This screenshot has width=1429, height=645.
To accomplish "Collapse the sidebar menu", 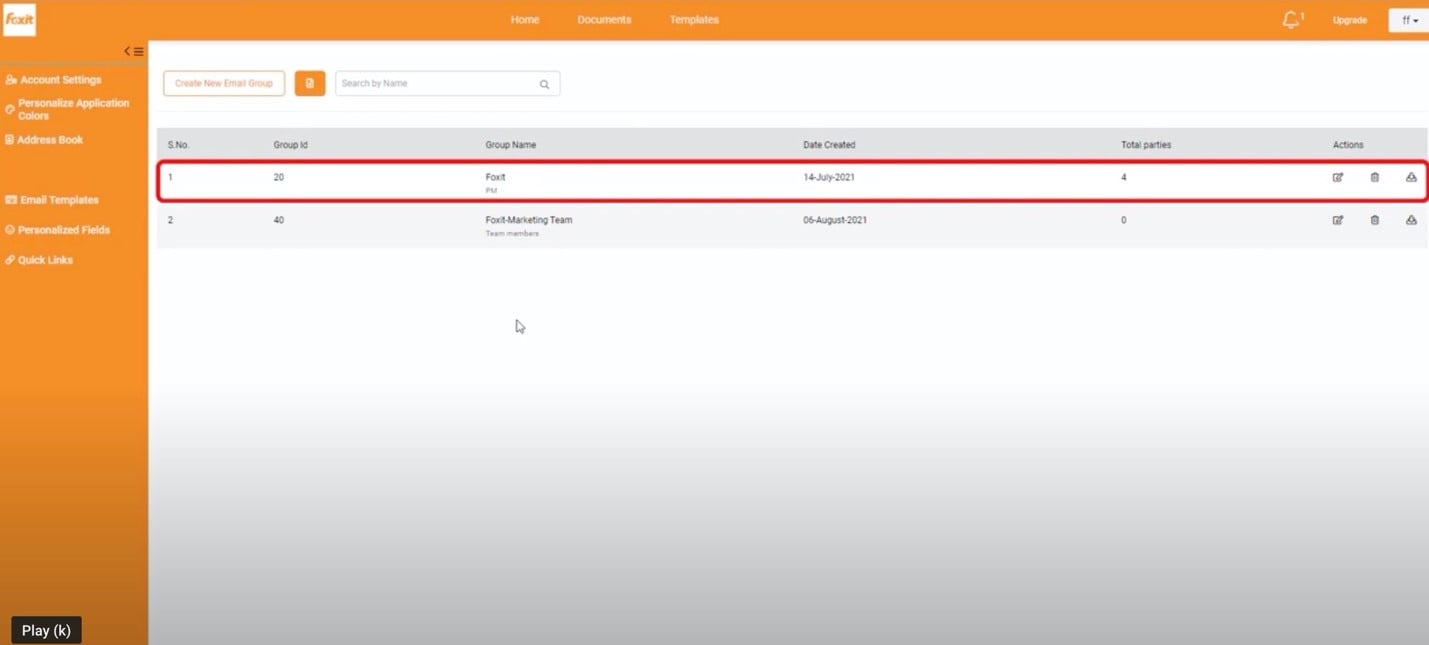I will click(134, 51).
